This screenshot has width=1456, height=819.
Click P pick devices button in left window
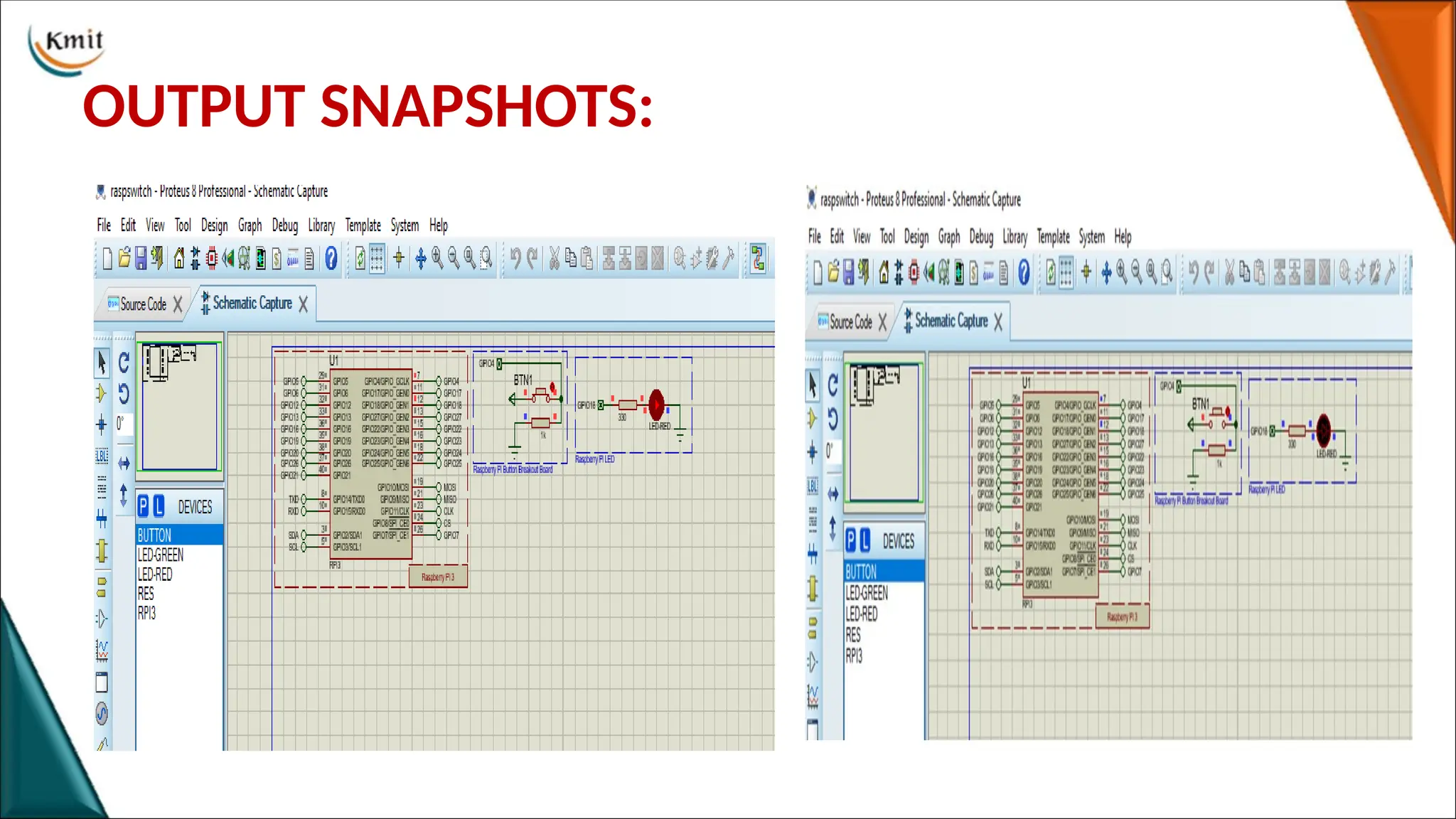[144, 506]
